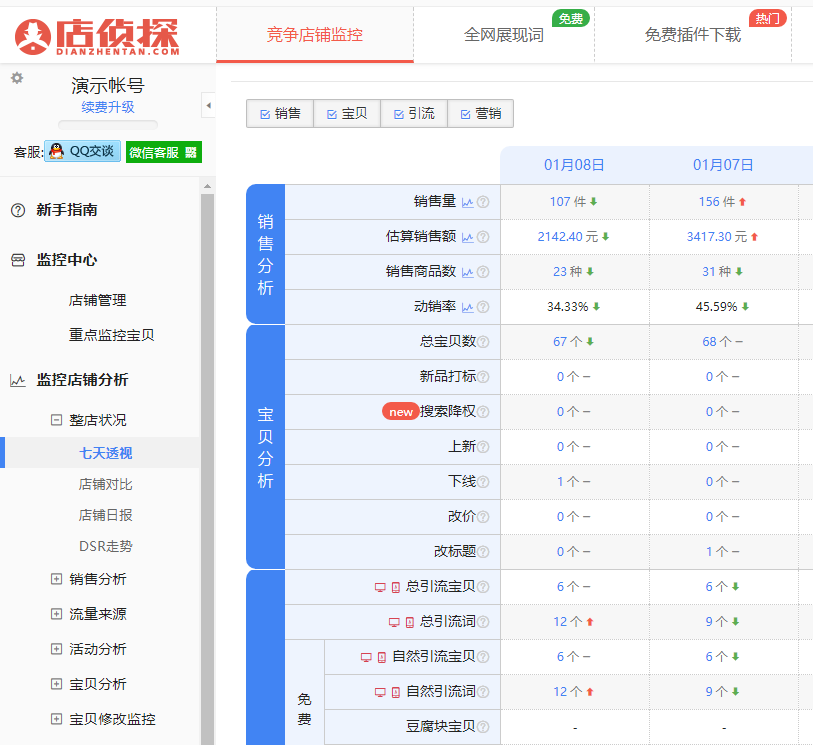Click the 续费升级 link
The height and width of the screenshot is (745, 813).
[x=108, y=107]
